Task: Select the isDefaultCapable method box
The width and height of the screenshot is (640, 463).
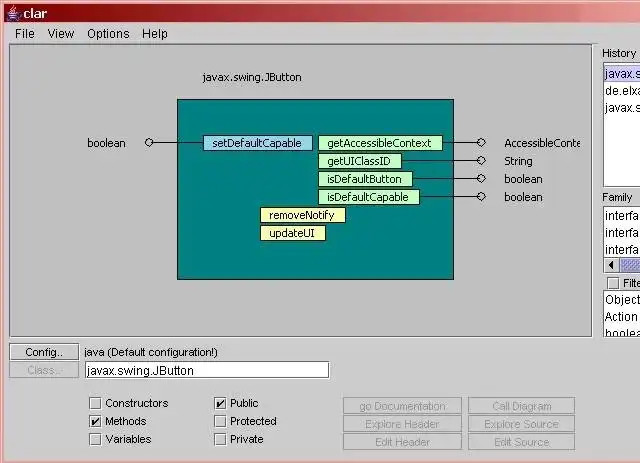Action: (x=369, y=197)
